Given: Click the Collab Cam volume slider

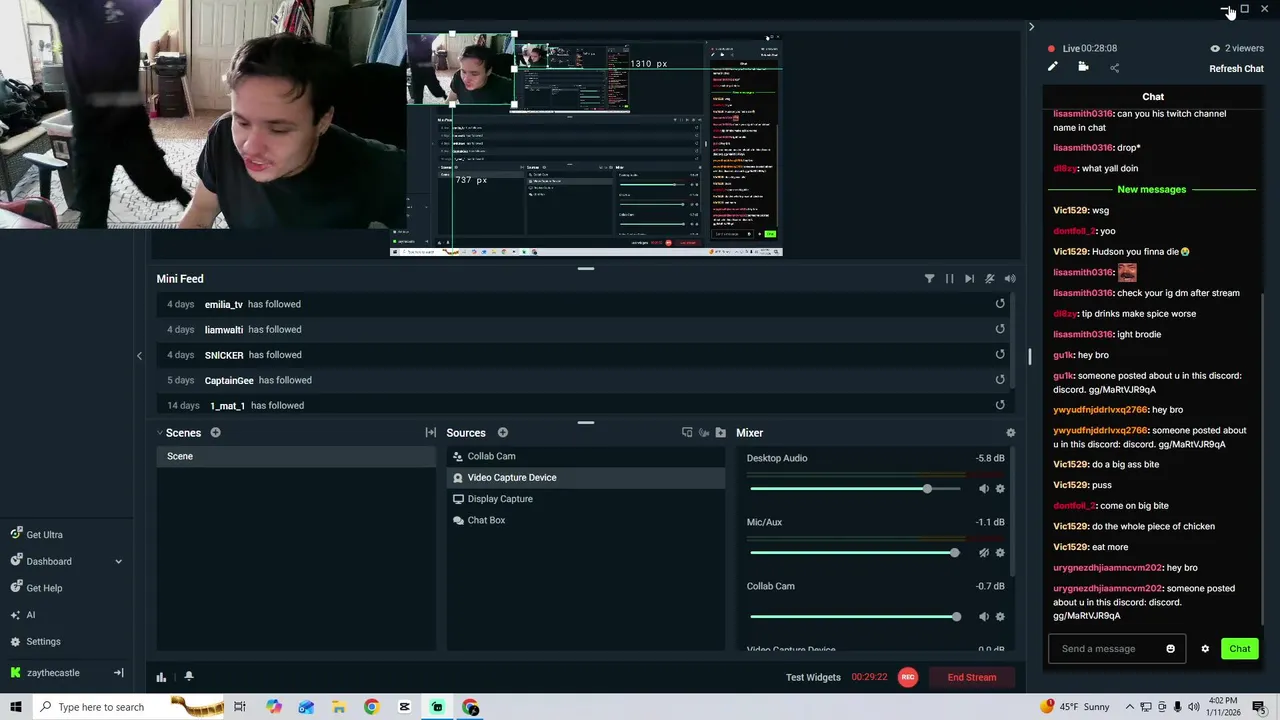Looking at the screenshot, I should (855, 617).
